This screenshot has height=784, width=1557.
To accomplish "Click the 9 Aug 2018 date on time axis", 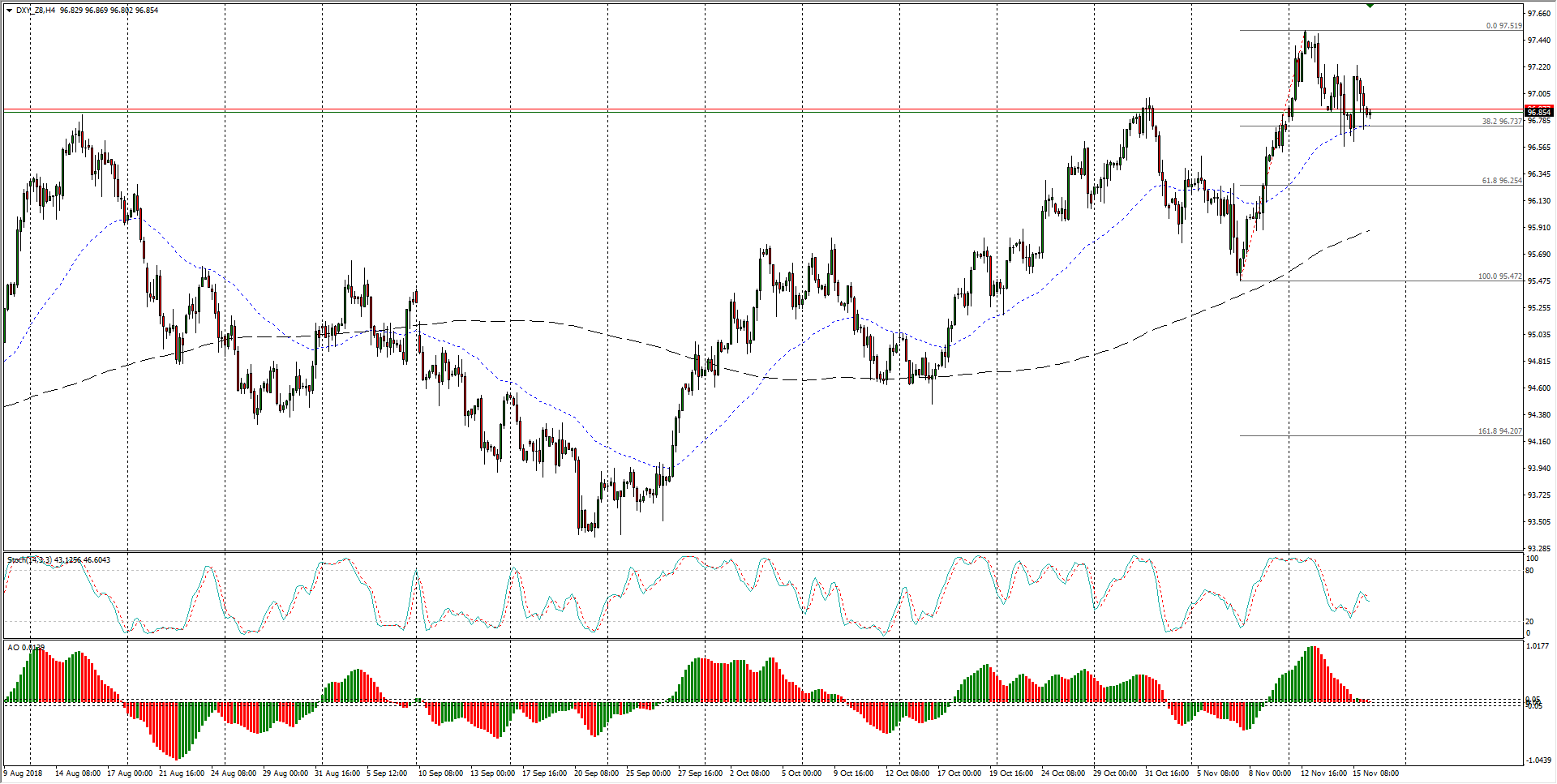I will 24,773.
